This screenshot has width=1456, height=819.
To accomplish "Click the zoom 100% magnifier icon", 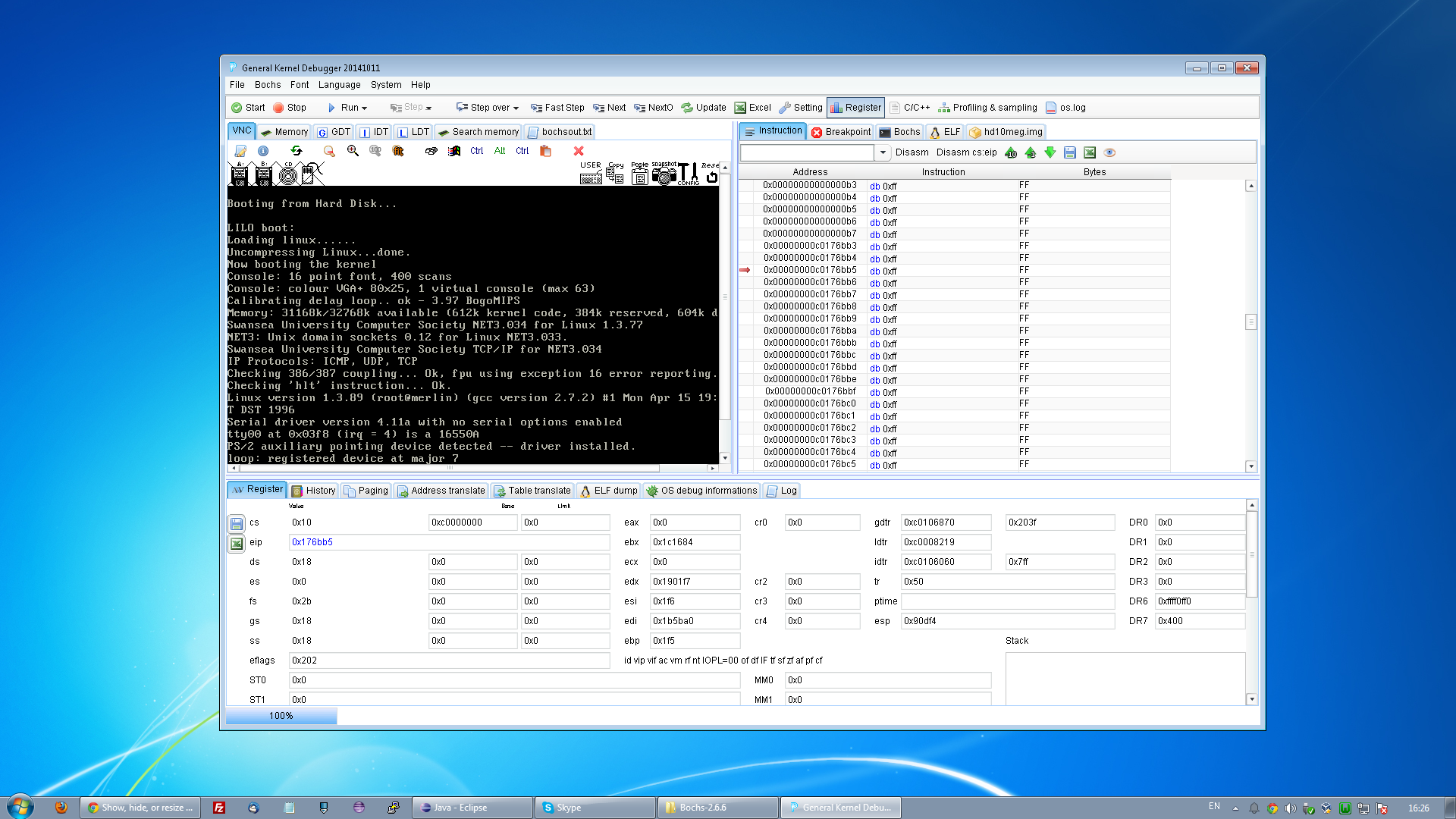I will point(375,151).
